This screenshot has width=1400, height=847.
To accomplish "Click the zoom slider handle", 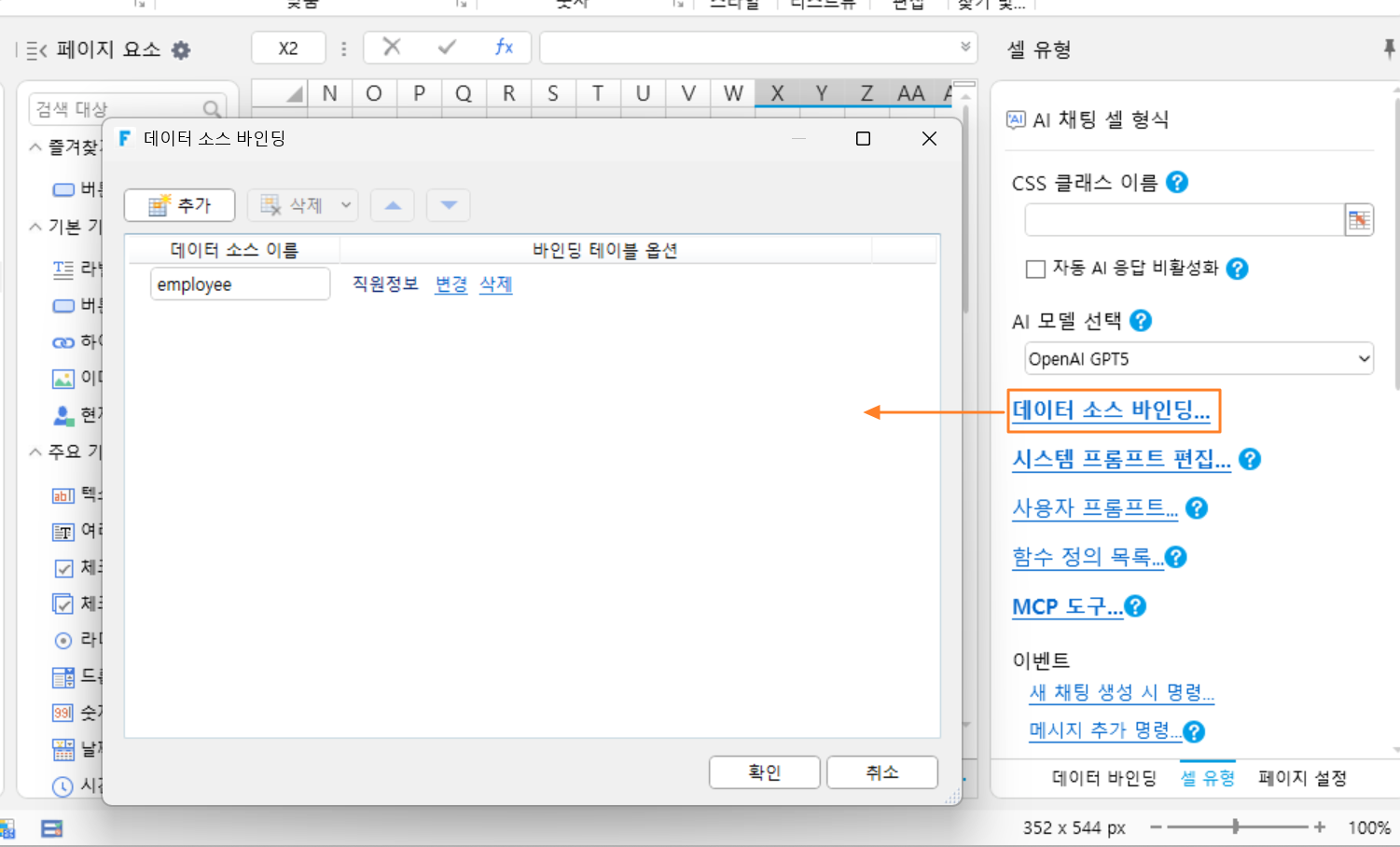I will 1236,826.
